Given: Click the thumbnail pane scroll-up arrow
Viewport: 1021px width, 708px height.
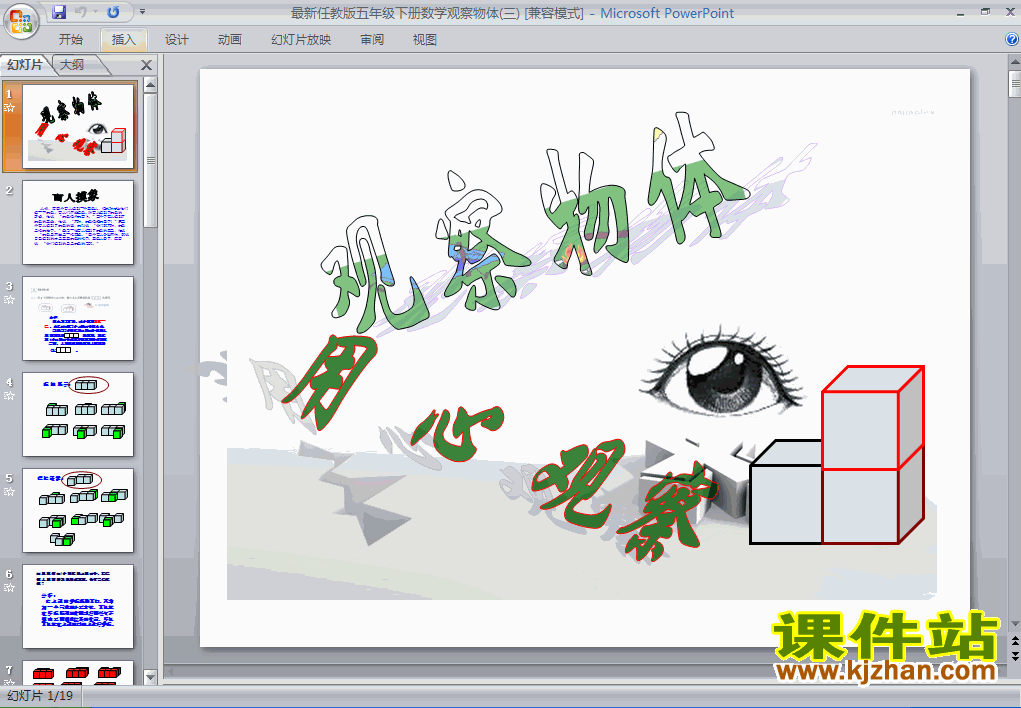Looking at the screenshot, I should click(150, 85).
